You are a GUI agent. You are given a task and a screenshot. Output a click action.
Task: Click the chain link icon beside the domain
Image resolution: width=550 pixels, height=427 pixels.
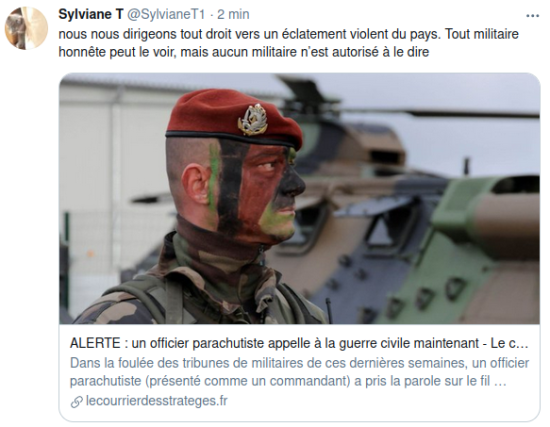(76, 402)
